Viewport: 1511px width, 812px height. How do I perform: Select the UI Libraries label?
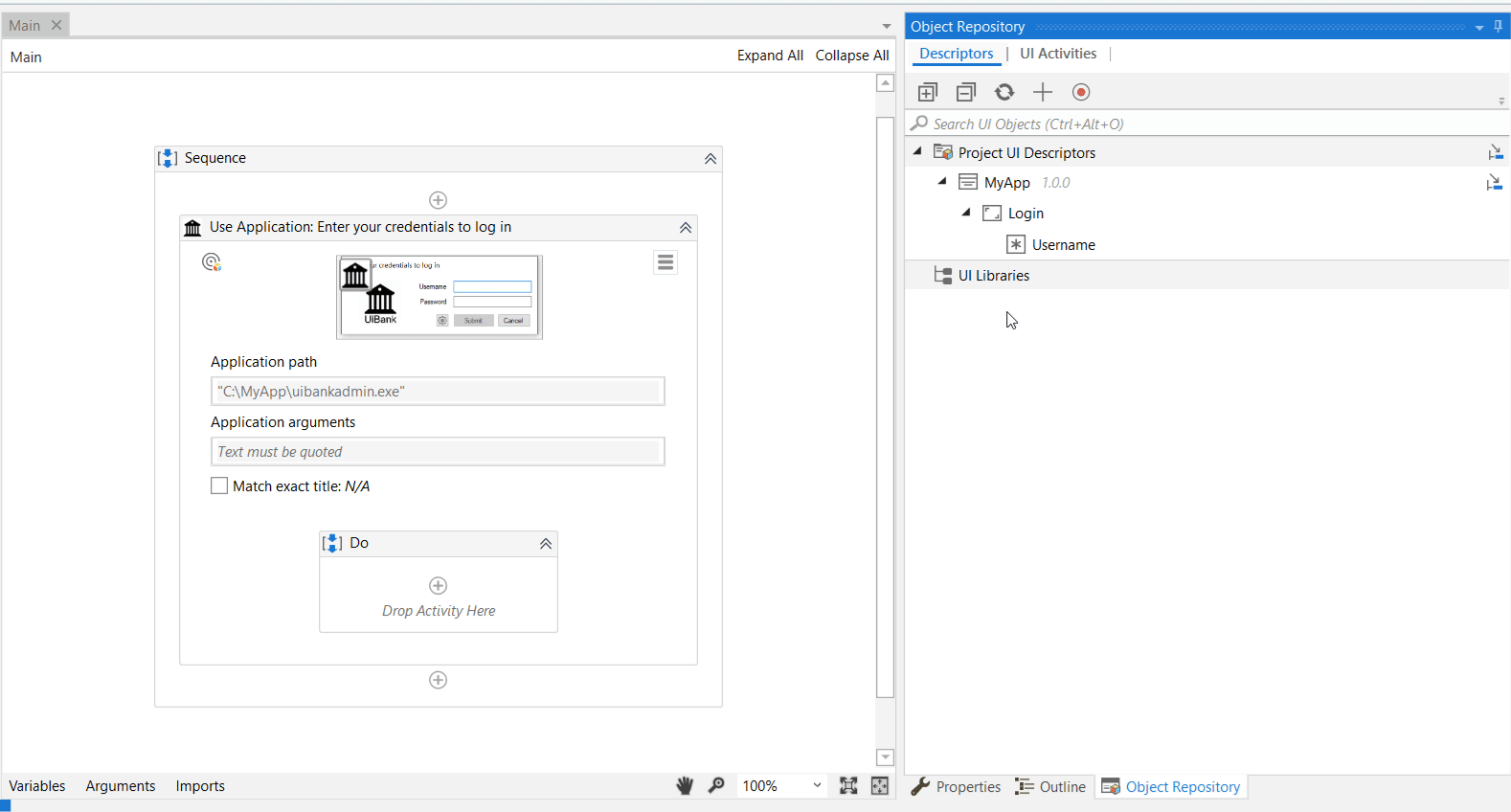(x=994, y=276)
